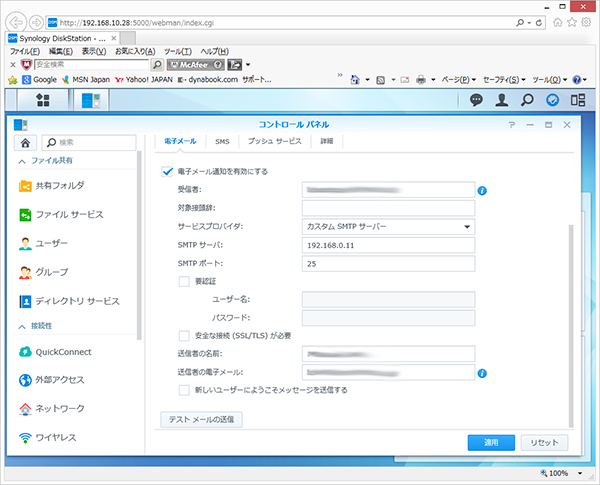This screenshot has height=485, width=600.
Task: Open File (ファイル) menu
Action: point(25,51)
